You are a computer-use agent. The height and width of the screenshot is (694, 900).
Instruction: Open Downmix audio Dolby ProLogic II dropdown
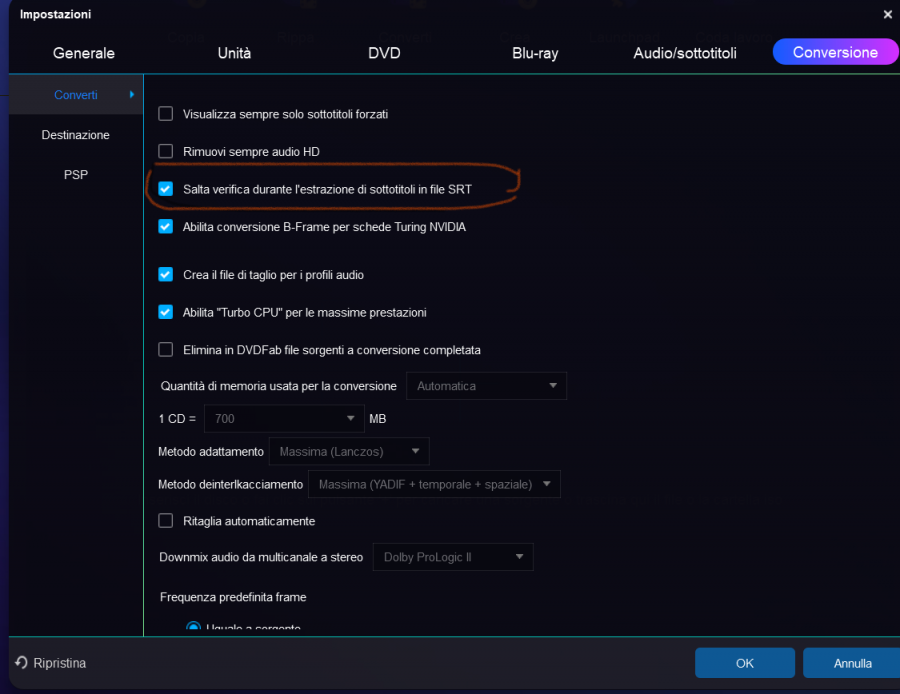click(453, 557)
